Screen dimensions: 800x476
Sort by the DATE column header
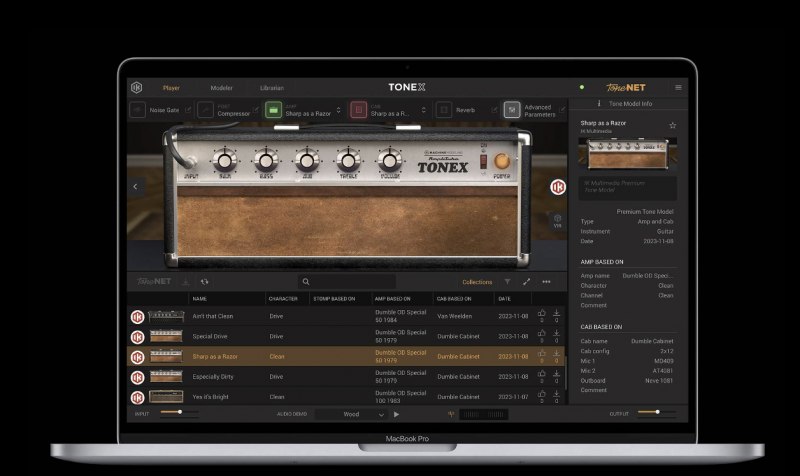(505, 299)
